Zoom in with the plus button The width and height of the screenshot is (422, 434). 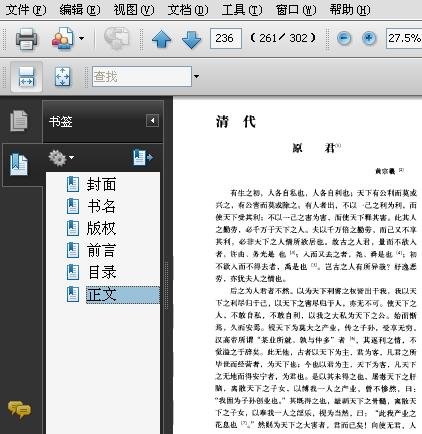[x=369, y=38]
